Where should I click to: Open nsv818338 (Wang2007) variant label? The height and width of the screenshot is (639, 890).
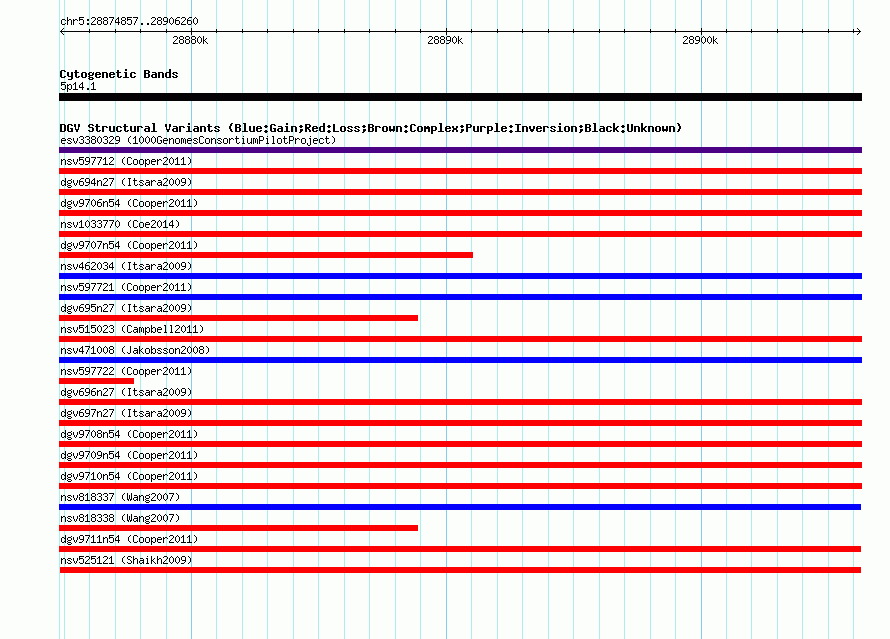coord(120,518)
